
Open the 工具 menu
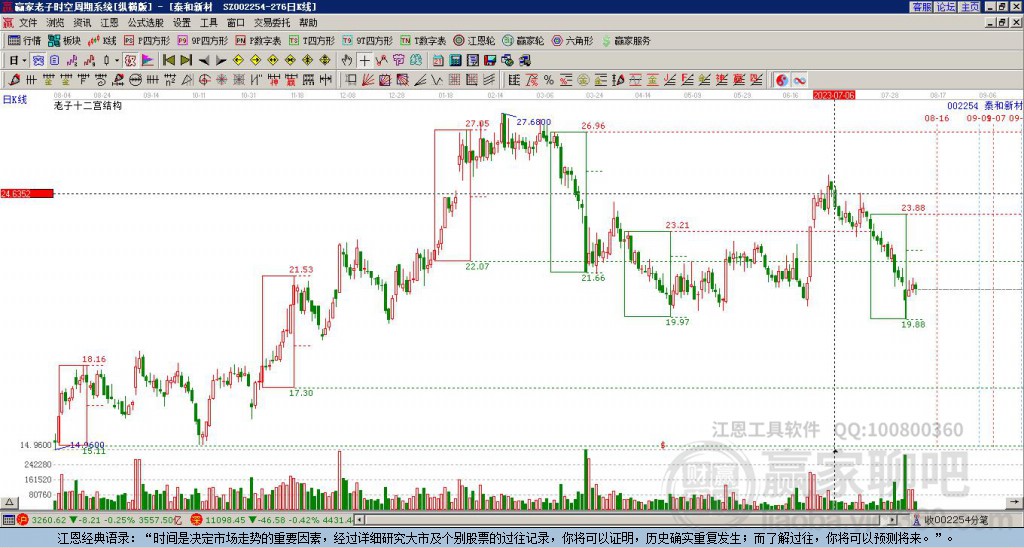point(208,23)
